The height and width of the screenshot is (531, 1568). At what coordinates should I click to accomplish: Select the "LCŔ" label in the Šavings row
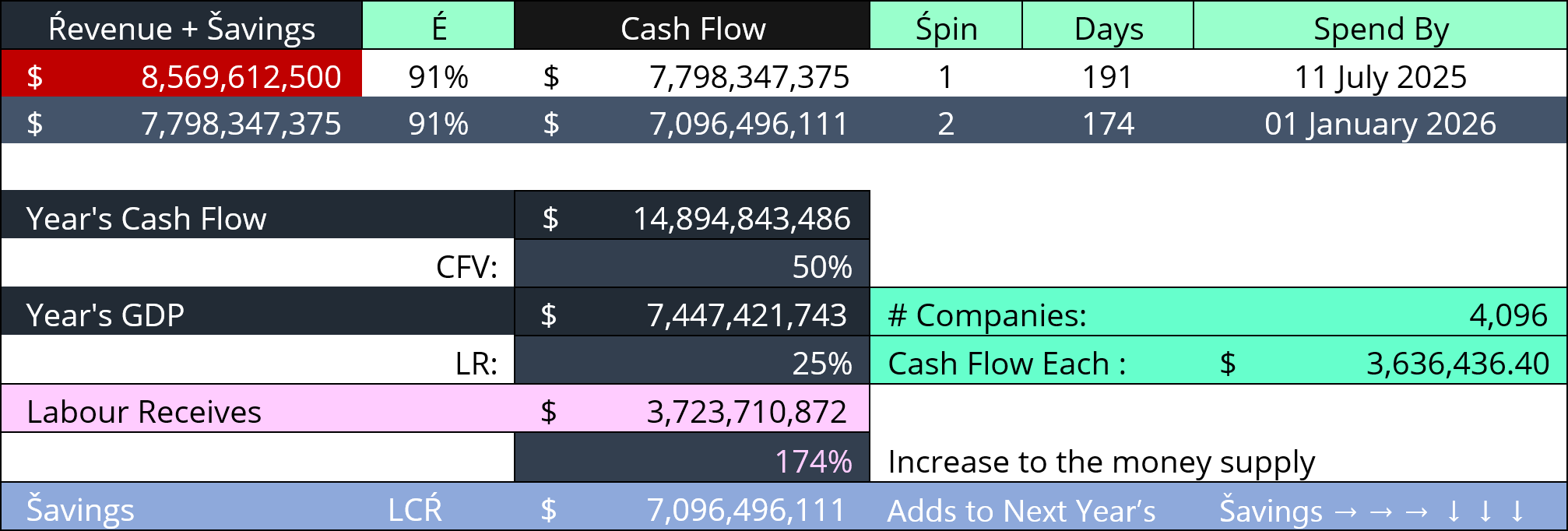point(415,510)
